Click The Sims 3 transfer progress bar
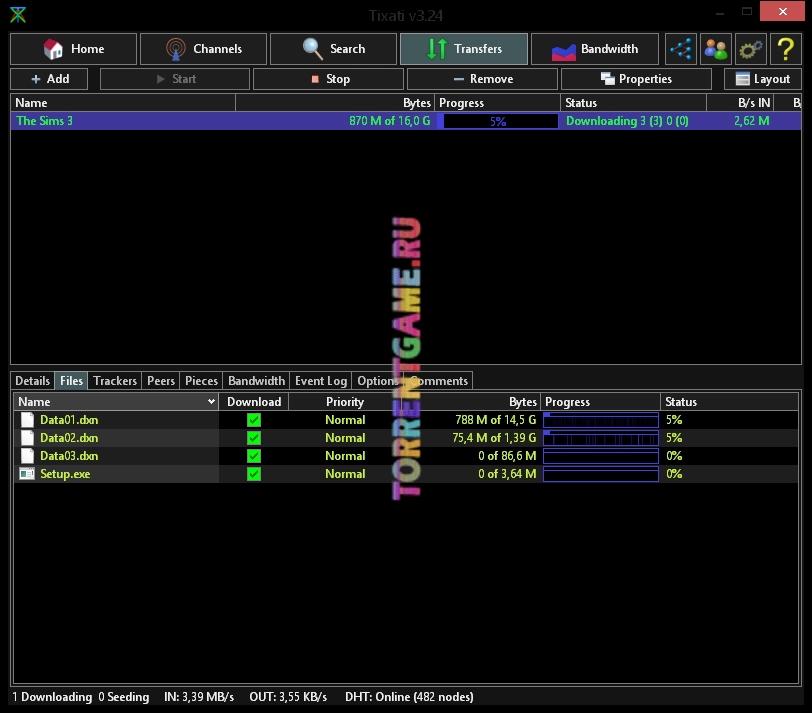Image resolution: width=812 pixels, height=713 pixels. point(500,121)
